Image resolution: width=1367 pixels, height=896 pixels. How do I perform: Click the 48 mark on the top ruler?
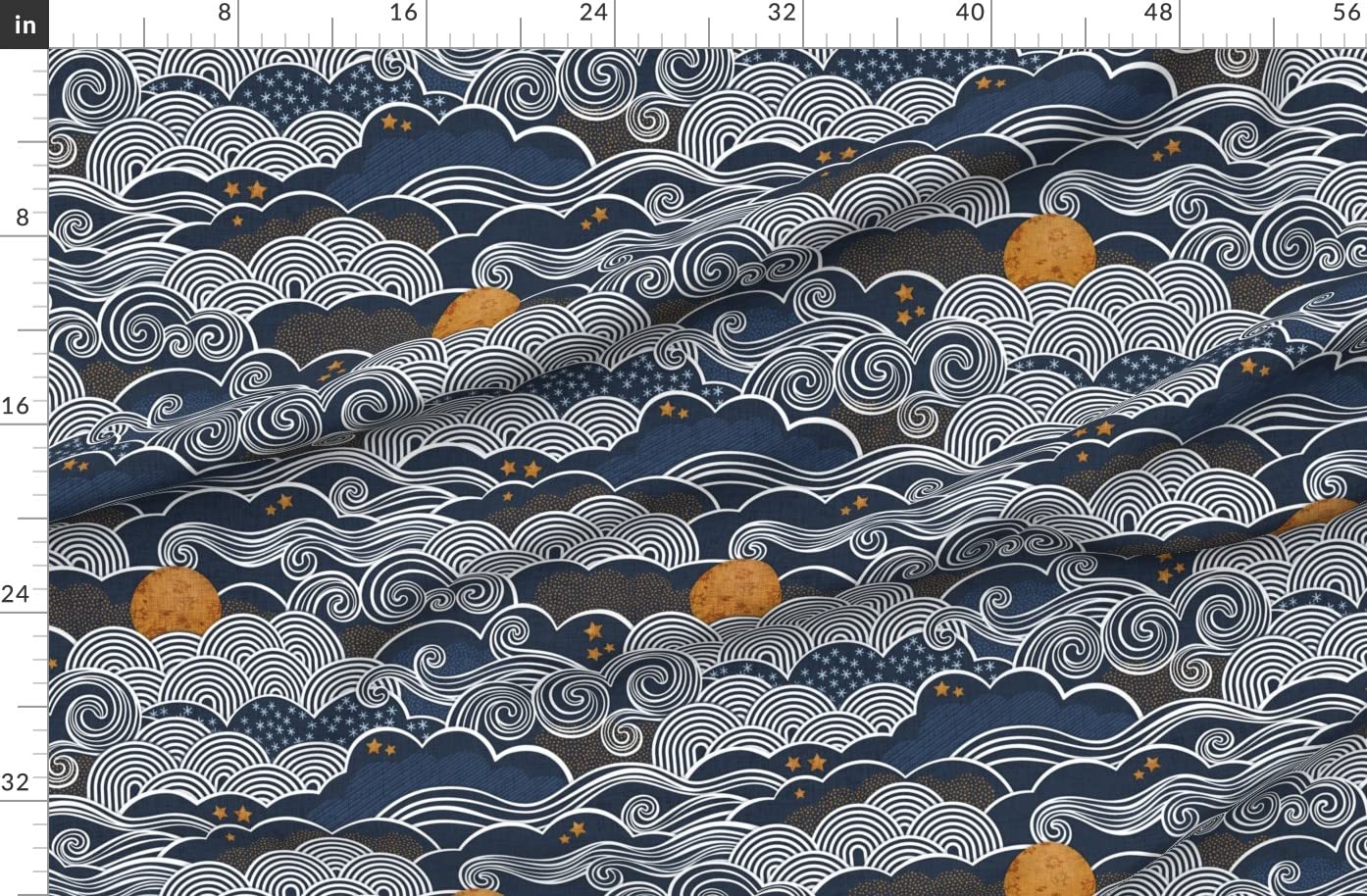[x=1158, y=13]
